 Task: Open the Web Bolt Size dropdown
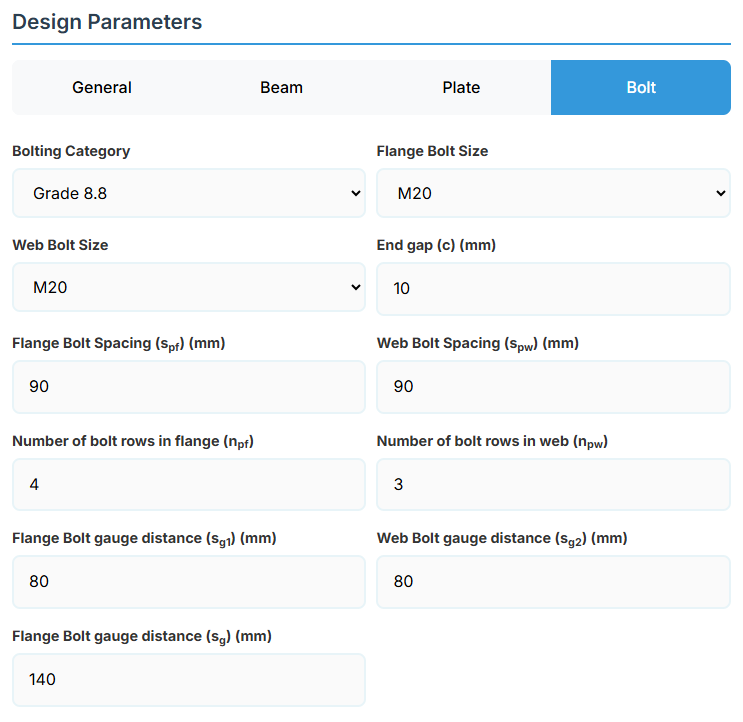[189, 288]
